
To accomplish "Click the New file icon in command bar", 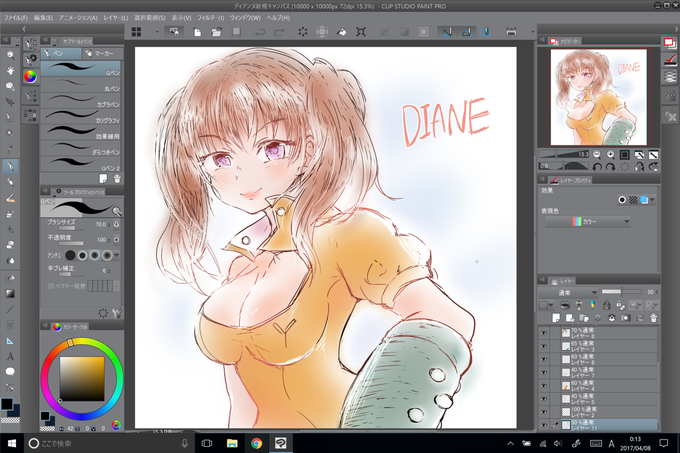I will coord(197,32).
